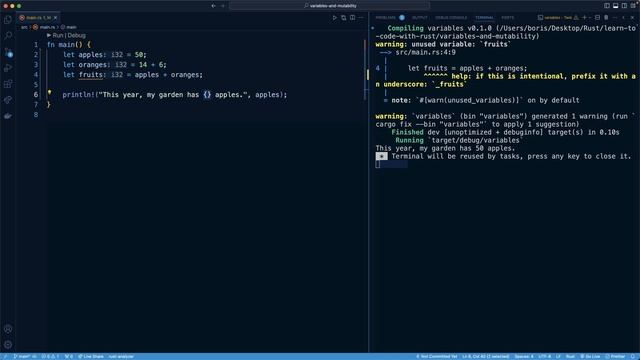Click Go Live in the status bar
This screenshot has height=360, width=640.
point(590,356)
